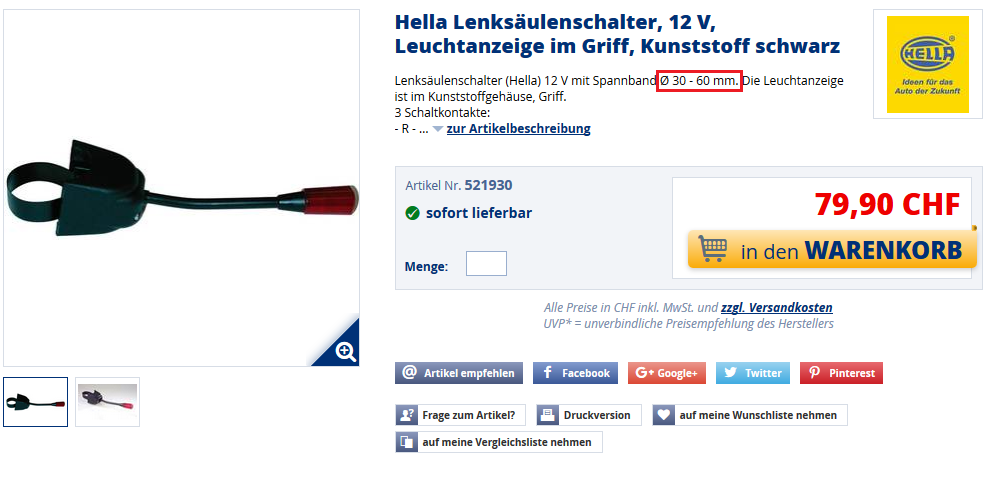The width and height of the screenshot is (989, 478).
Task: Open the zzgl. Versandkosten link
Action: tap(776, 308)
